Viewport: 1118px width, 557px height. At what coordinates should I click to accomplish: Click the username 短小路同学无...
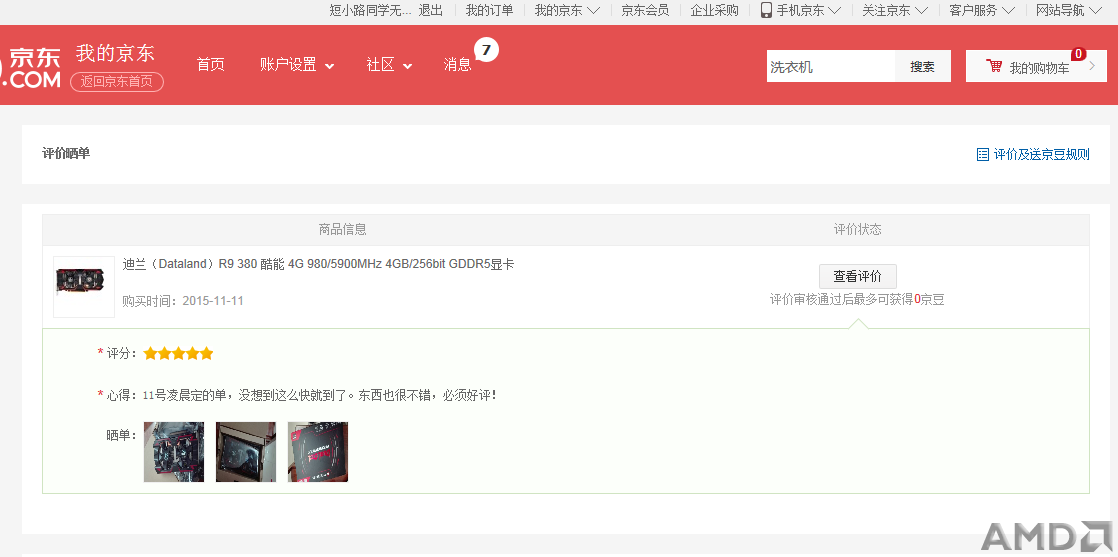[371, 10]
